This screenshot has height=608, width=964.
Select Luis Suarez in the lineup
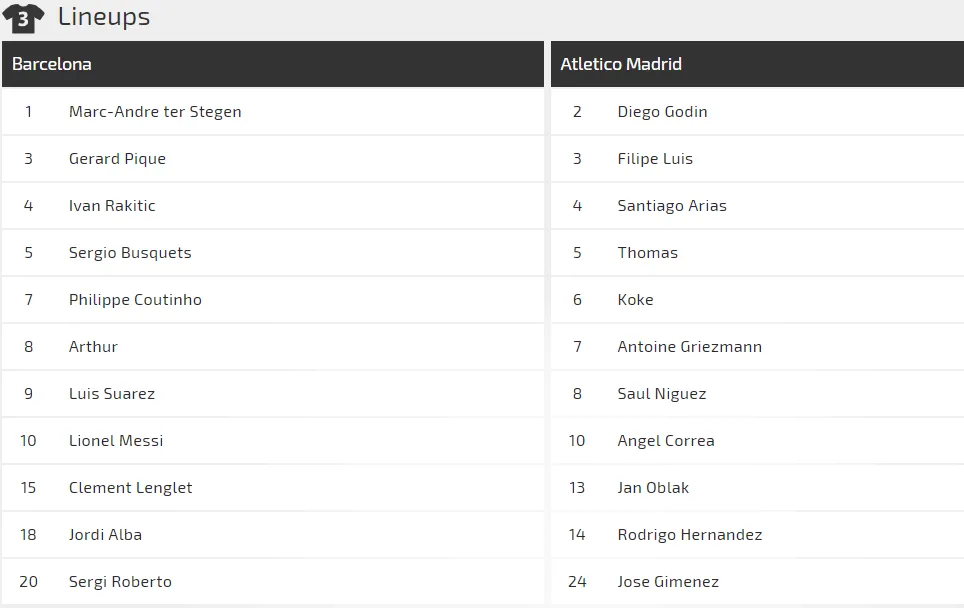click(112, 394)
